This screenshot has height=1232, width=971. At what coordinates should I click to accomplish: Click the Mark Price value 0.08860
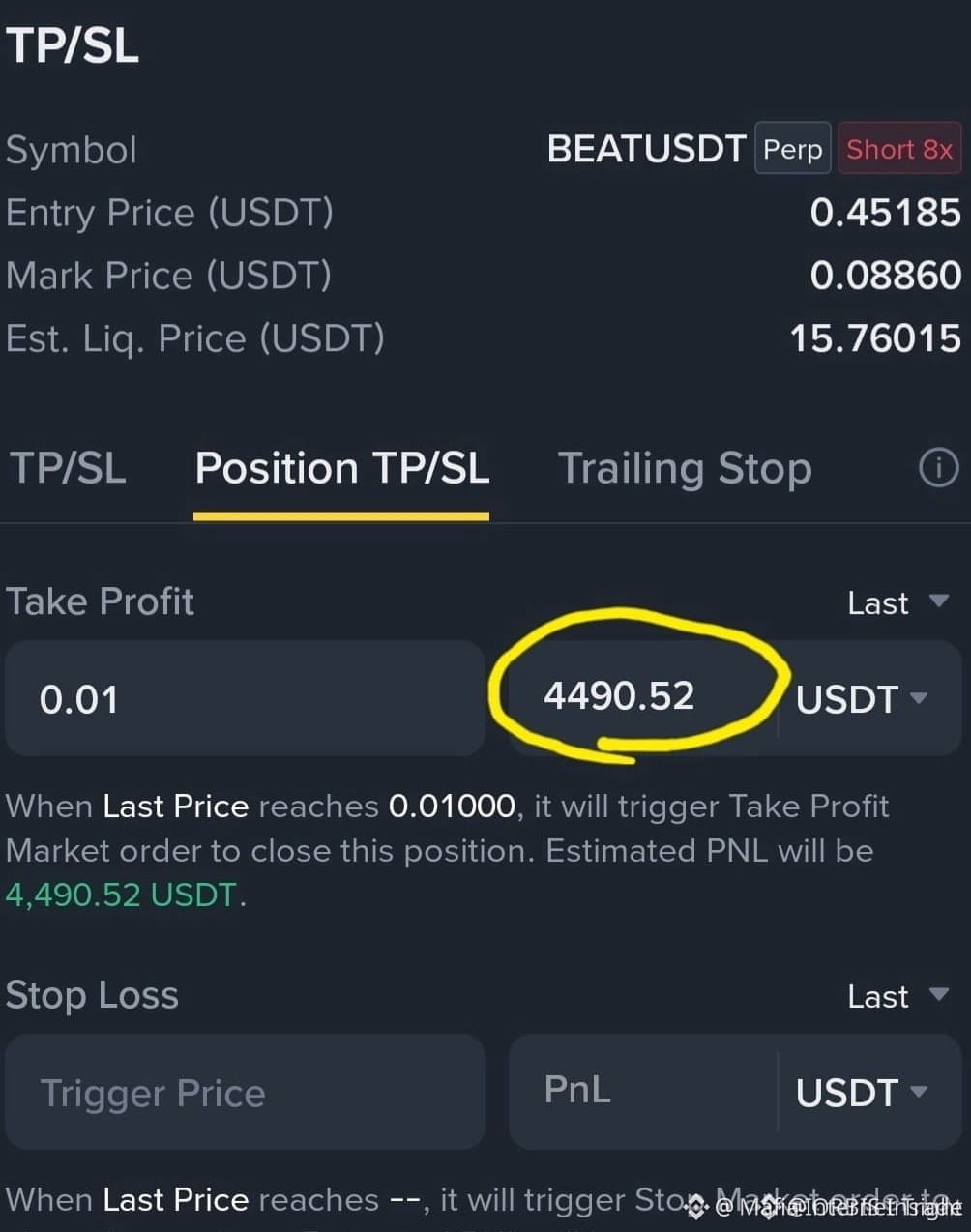pyautogui.click(x=886, y=277)
